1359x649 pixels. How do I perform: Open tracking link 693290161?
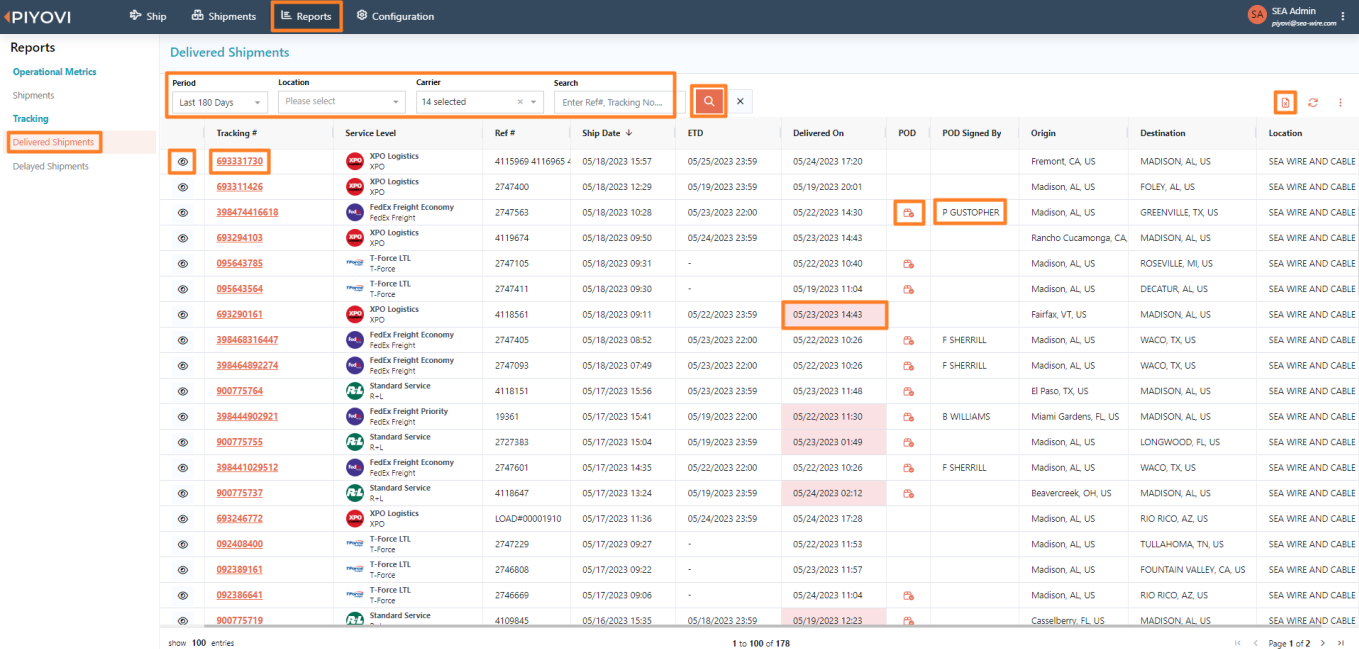[x=240, y=314]
